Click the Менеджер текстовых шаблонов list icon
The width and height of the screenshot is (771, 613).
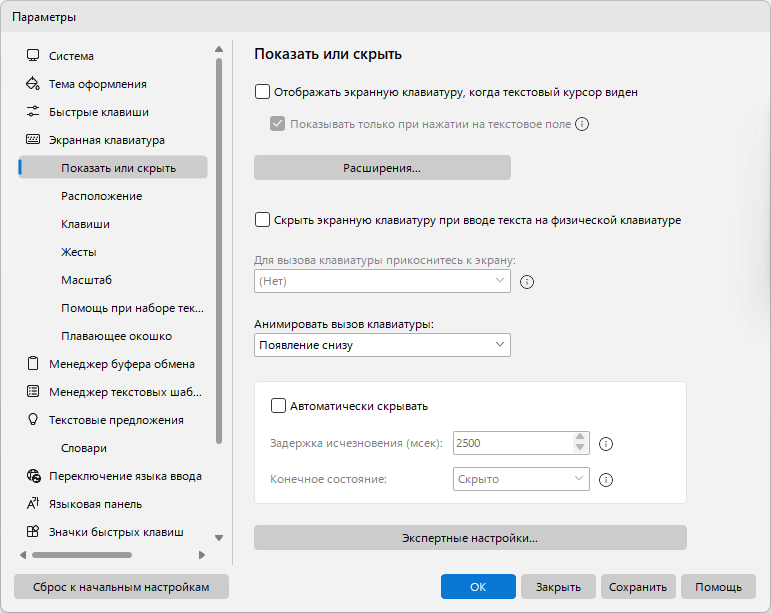33,392
